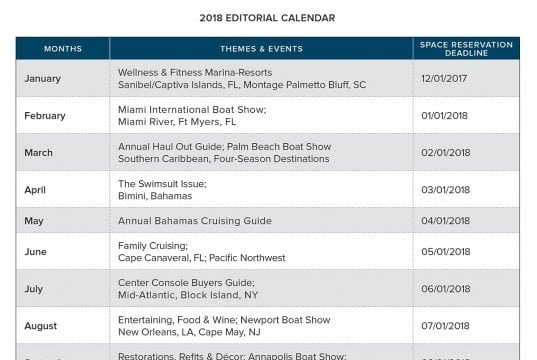
Task: Select the 01/01/2018 deadline date
Action: [x=444, y=115]
